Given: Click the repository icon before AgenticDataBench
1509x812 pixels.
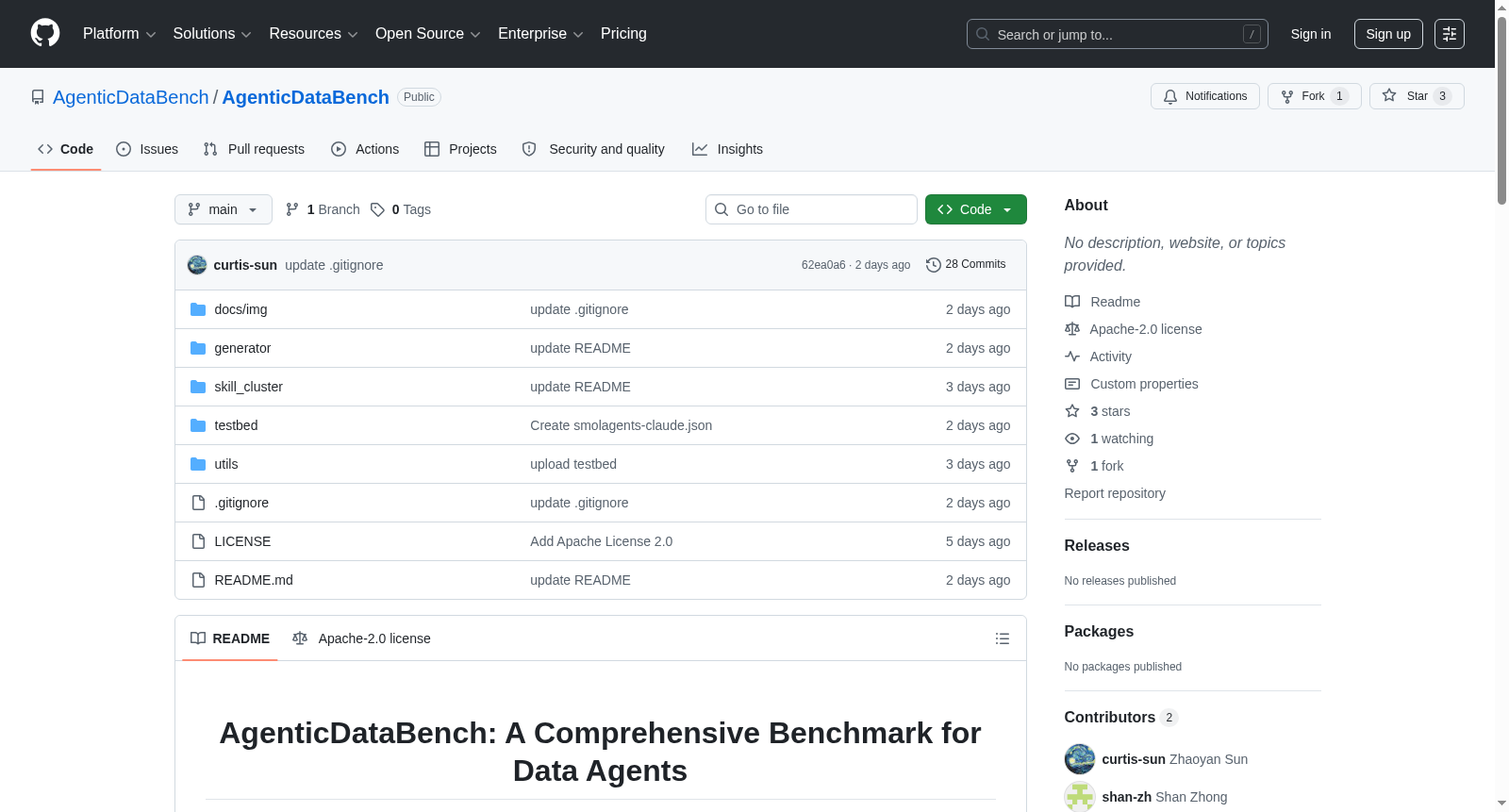Looking at the screenshot, I should [x=38, y=97].
